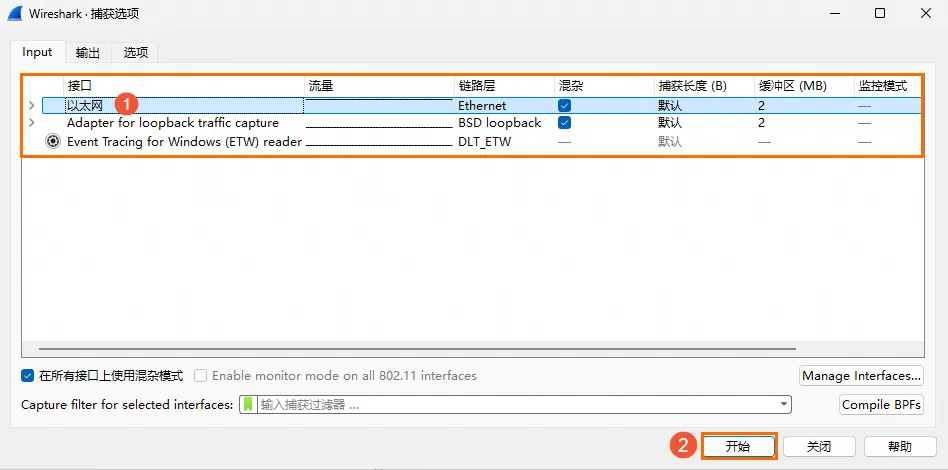Screen dimensions: 948x470
Task: Click the 捕获长度 (B) column header
Action: [704, 86]
